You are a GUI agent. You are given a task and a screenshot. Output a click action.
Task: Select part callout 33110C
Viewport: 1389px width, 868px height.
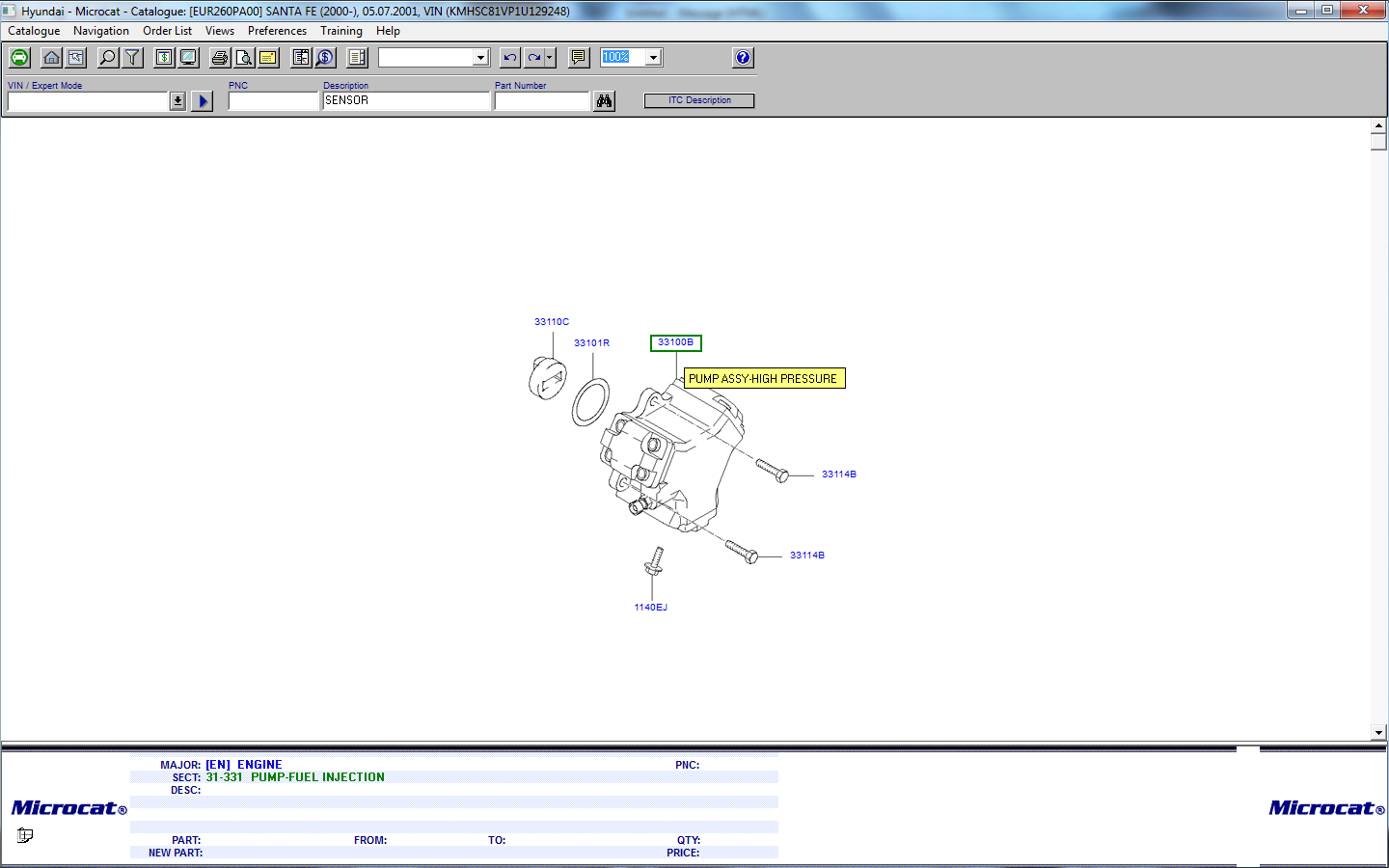(552, 322)
